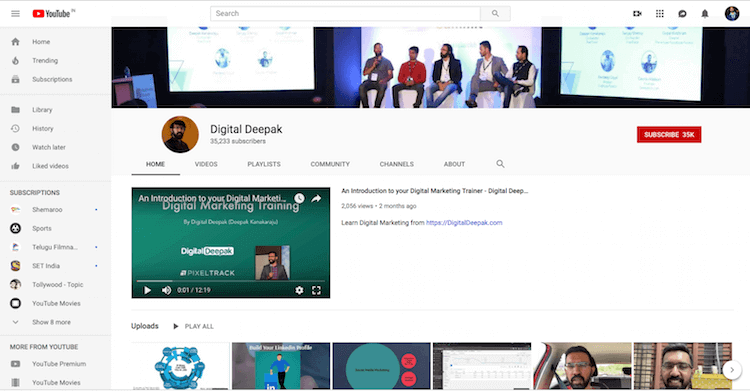This screenshot has width=750, height=391.
Task: Click the search magnifier button
Action: 495,13
